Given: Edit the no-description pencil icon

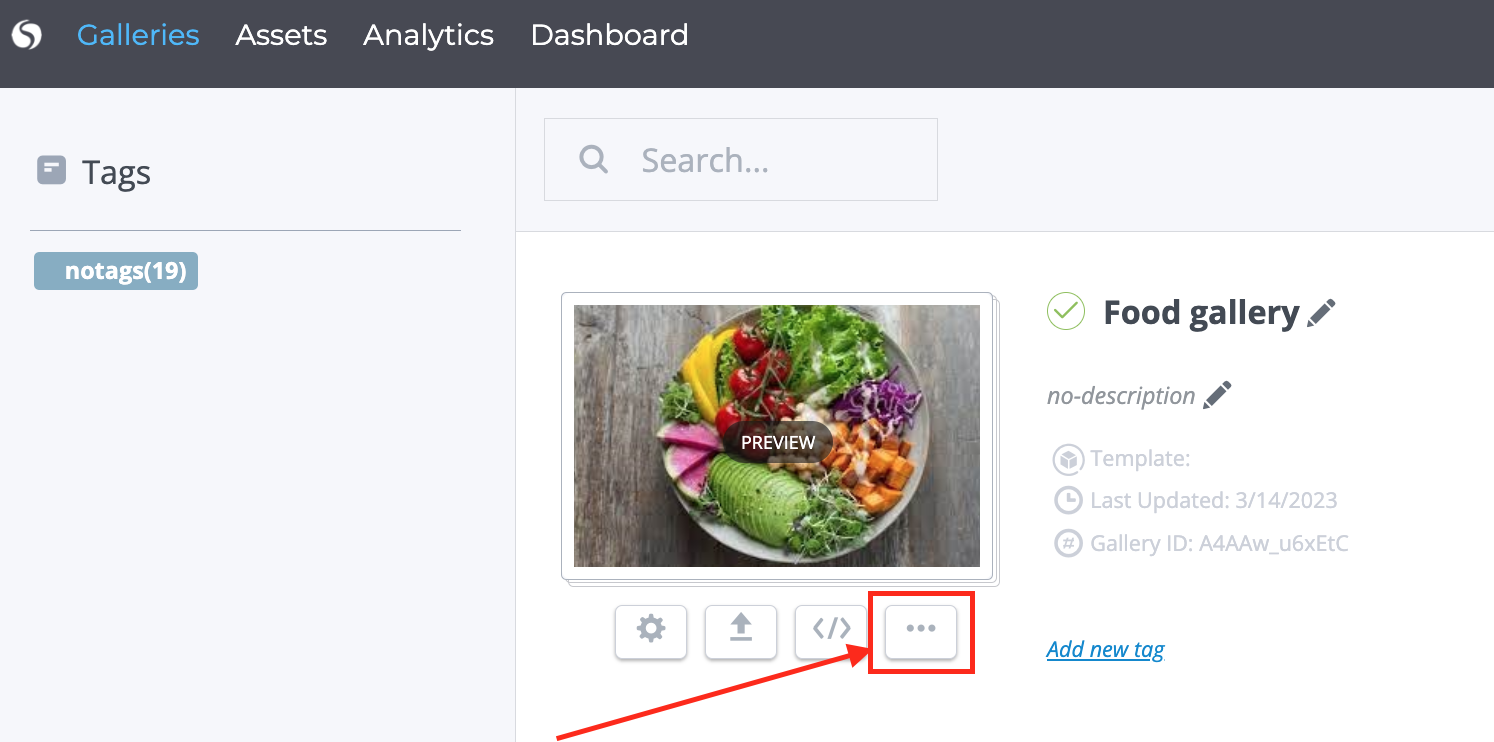Looking at the screenshot, I should coord(1217,395).
